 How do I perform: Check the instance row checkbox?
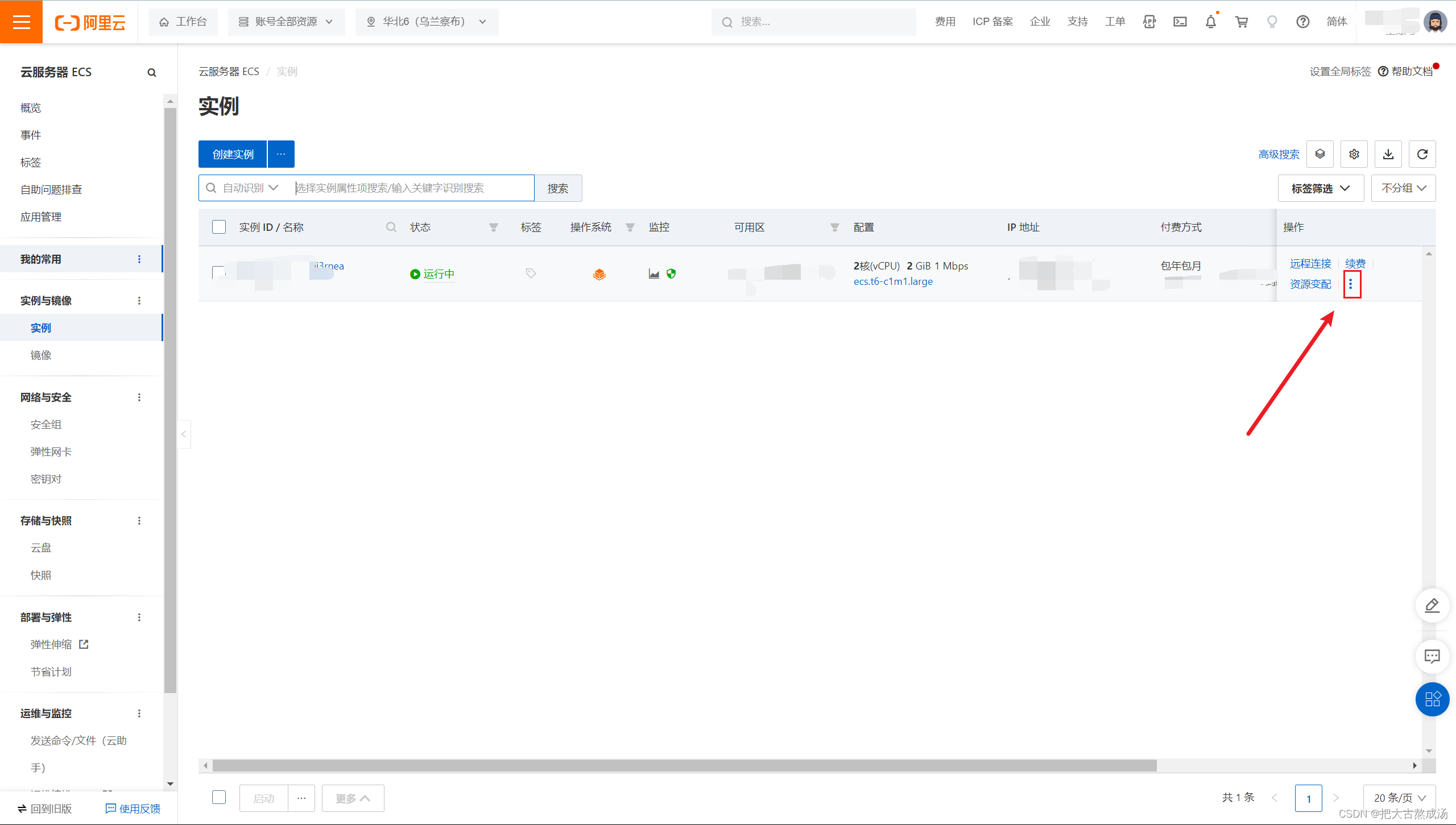(x=219, y=273)
